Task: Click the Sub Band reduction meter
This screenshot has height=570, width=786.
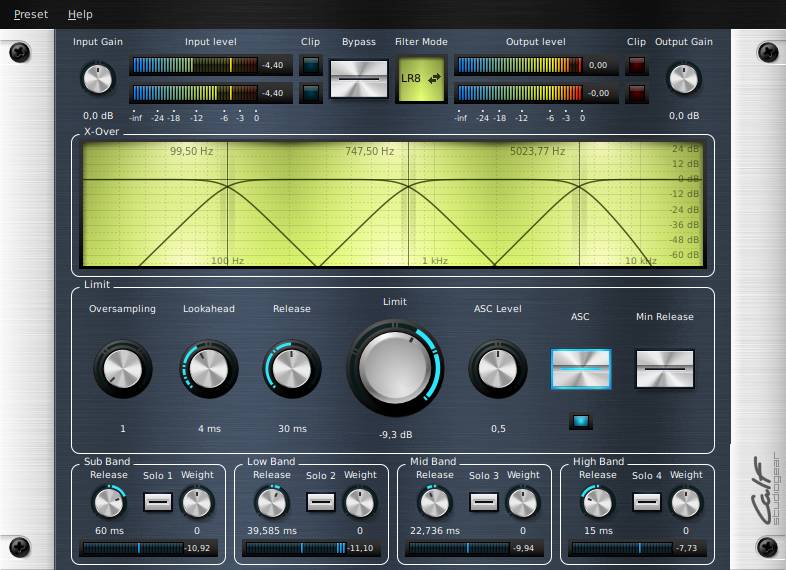Action: click(148, 548)
